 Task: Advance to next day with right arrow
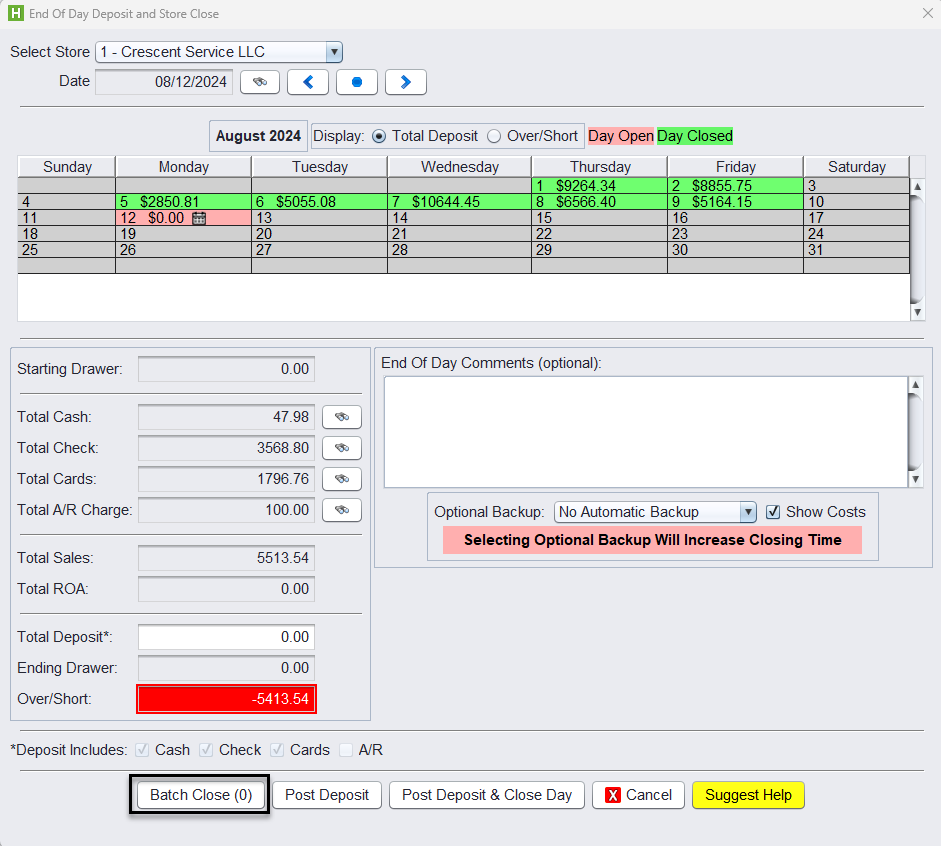coord(406,82)
